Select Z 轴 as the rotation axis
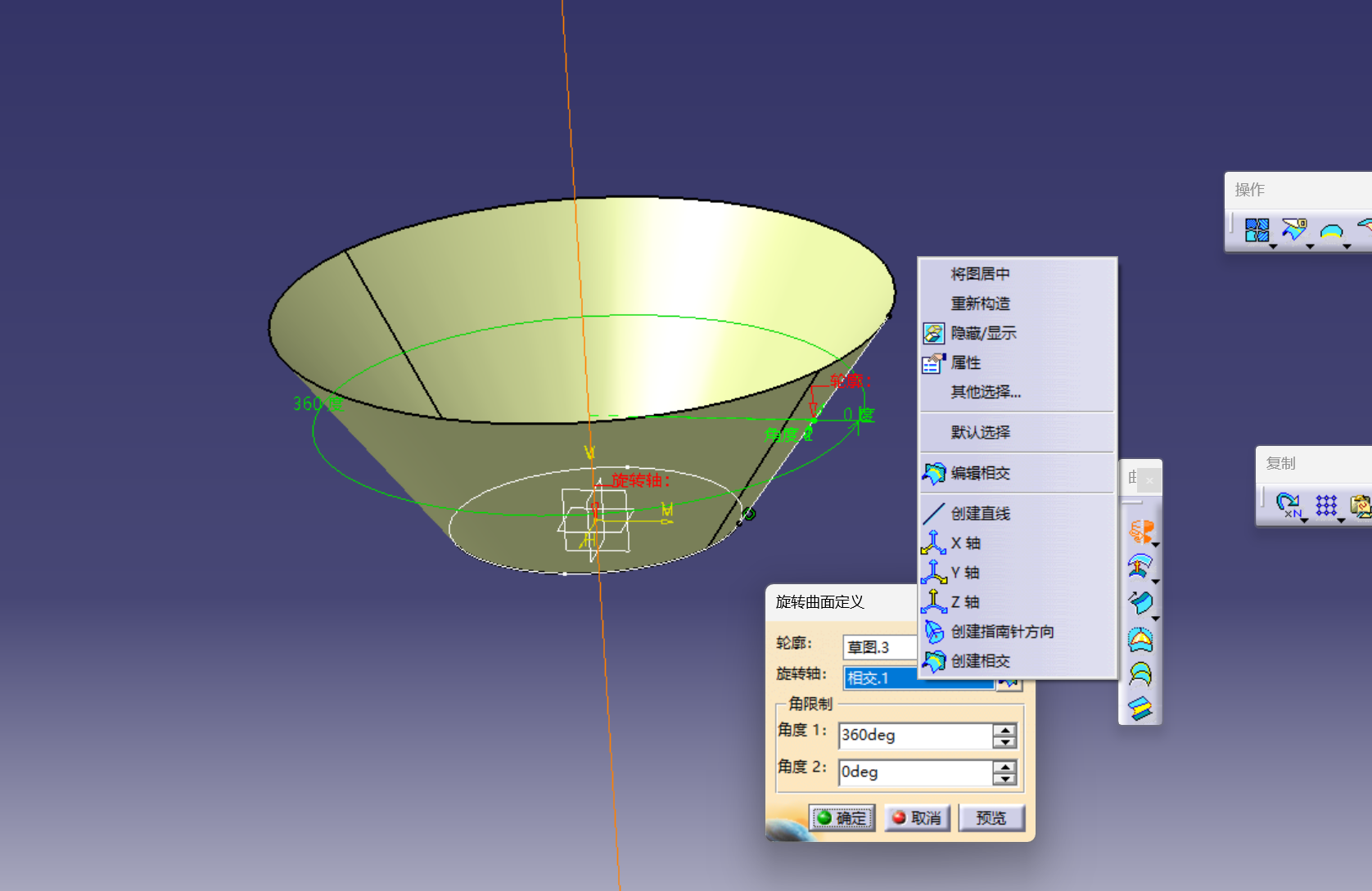Viewport: 1372px width, 891px height. click(x=1018, y=602)
